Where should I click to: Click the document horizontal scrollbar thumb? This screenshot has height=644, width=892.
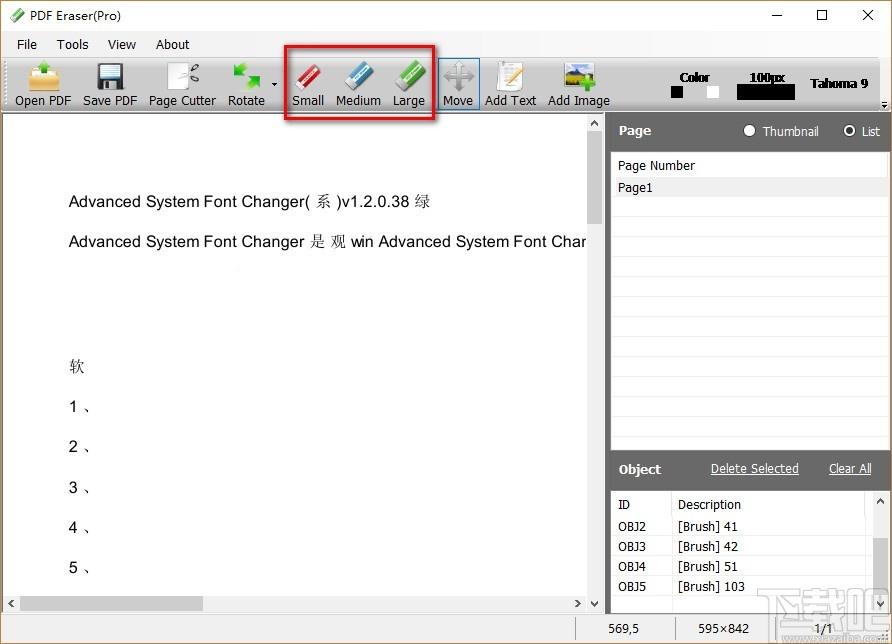(x=112, y=603)
